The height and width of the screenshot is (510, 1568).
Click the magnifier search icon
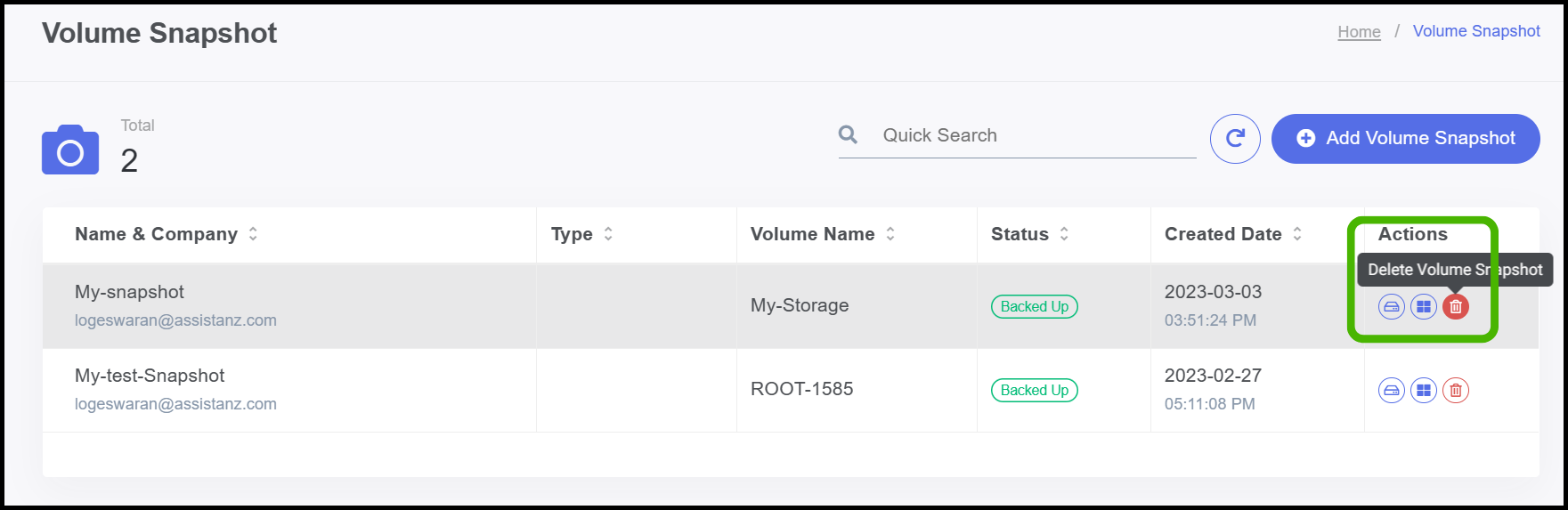(x=848, y=134)
